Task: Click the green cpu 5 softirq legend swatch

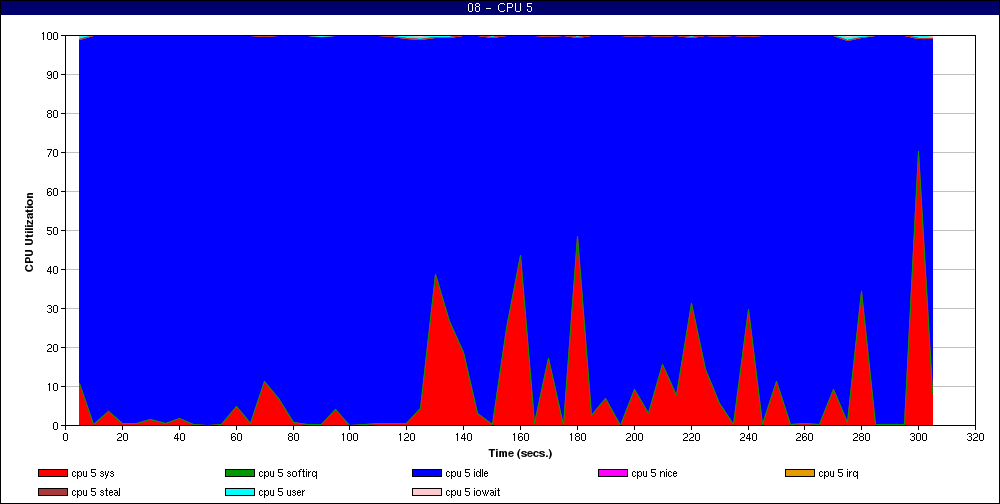Action: pyautogui.click(x=239, y=473)
